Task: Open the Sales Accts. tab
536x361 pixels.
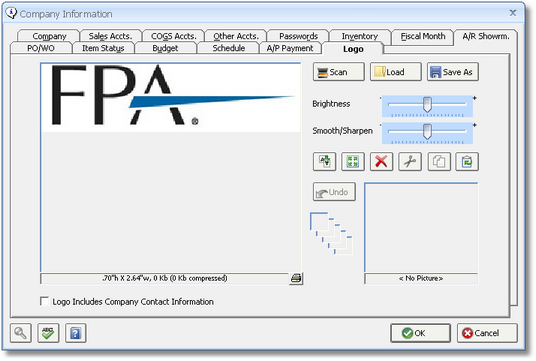Action: click(110, 36)
